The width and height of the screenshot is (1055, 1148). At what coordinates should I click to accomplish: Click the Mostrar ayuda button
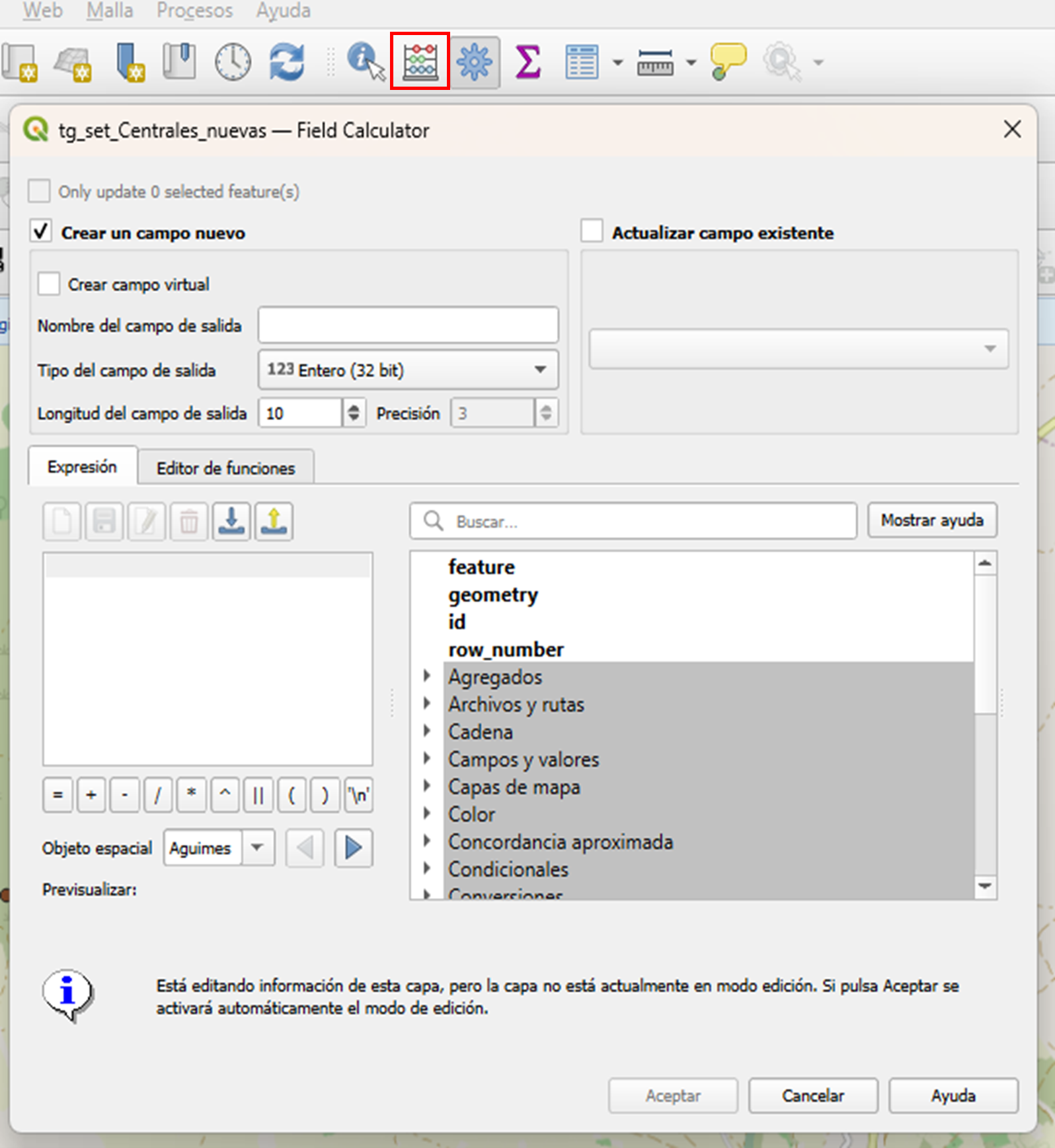(x=932, y=520)
